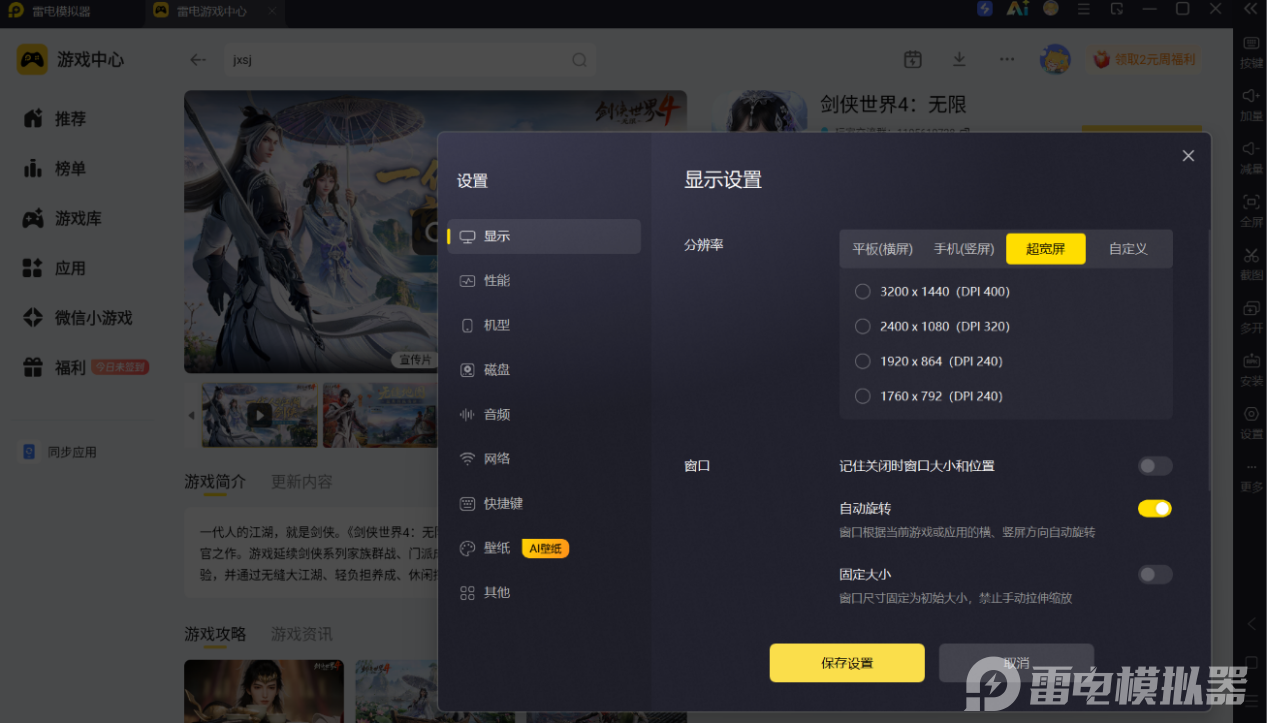Click the search magnifier icon in search box
The width and height of the screenshot is (1267, 723).
(579, 60)
